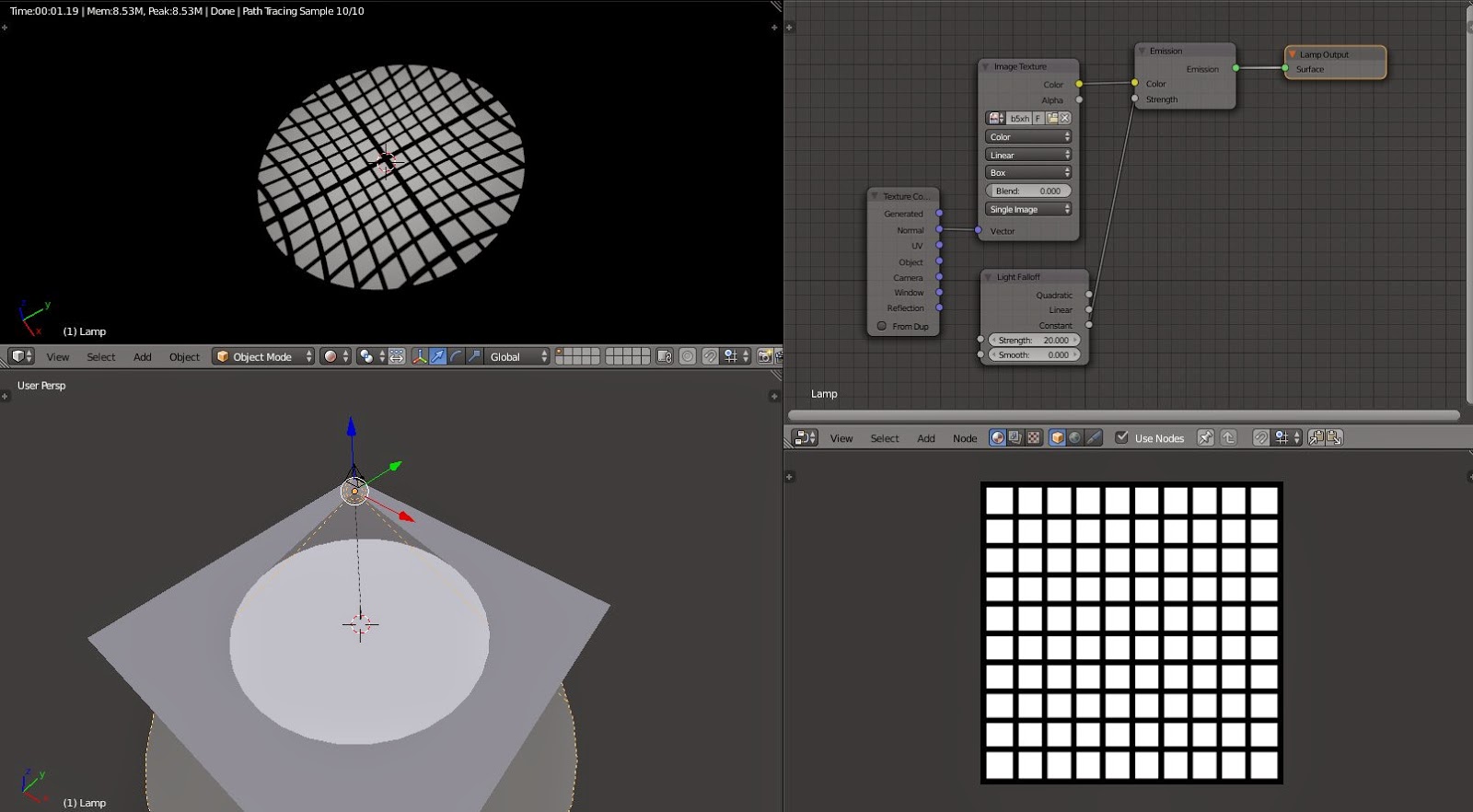
Task: Toggle manipulating object centers only
Action: pos(397,356)
